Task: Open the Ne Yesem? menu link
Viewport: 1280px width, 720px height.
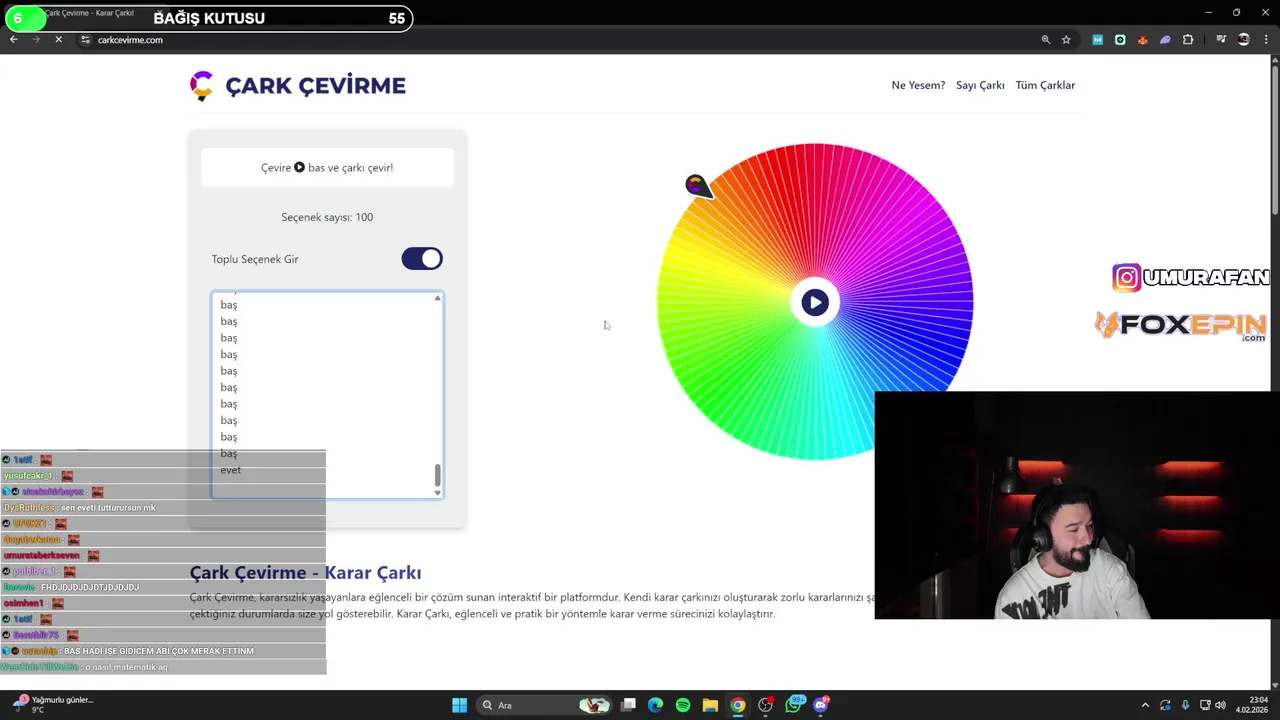Action: tap(918, 85)
